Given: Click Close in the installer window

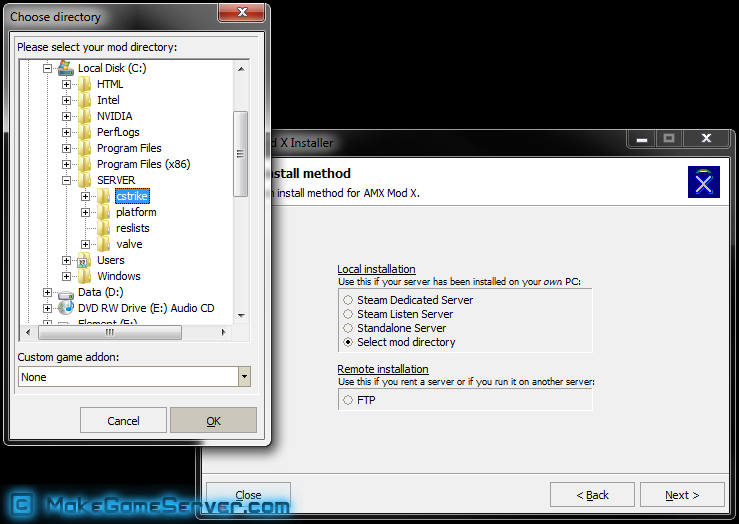Looking at the screenshot, I should click(248, 495).
